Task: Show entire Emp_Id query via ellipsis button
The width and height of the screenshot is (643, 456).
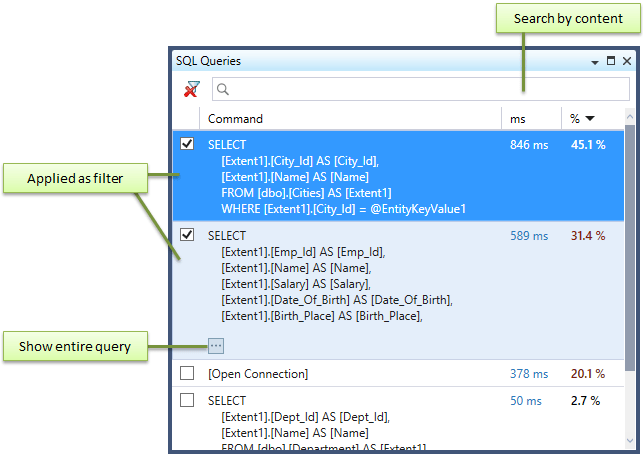Action: [216, 346]
